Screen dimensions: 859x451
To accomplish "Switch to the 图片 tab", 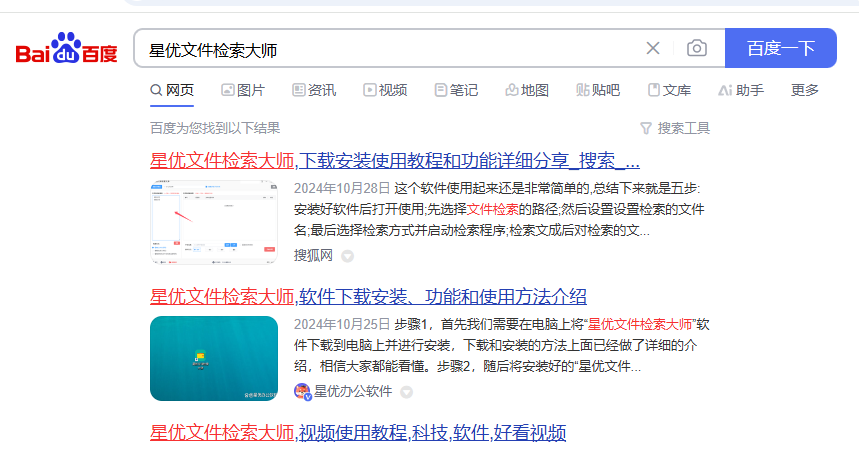I will 243,90.
